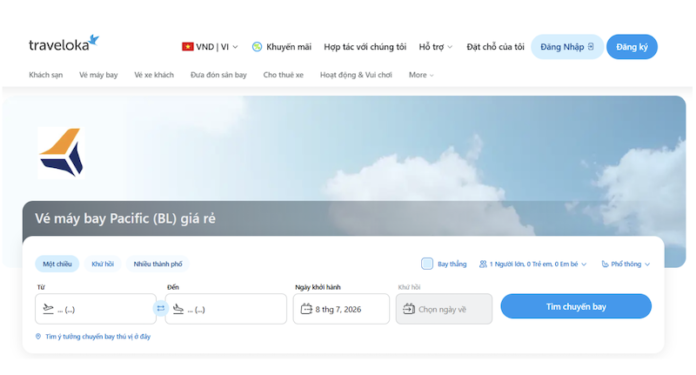The image size is (696, 375).
Task: Click the Tìm chuyến bay button
Action: 576,306
